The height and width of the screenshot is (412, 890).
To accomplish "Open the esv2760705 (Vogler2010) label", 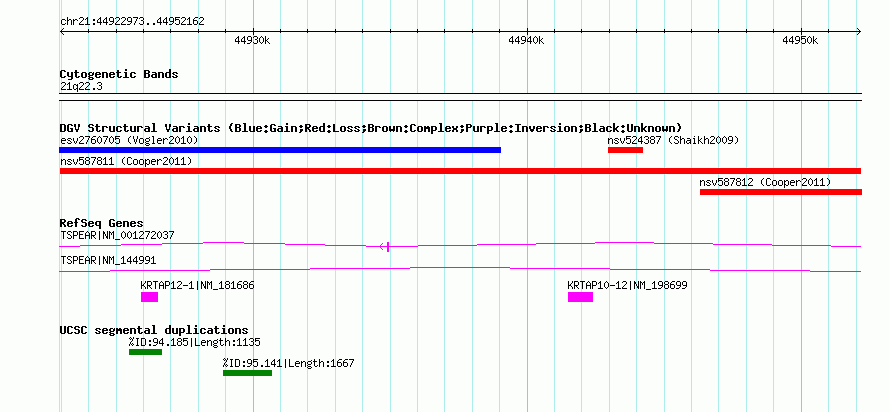I will (x=129, y=140).
